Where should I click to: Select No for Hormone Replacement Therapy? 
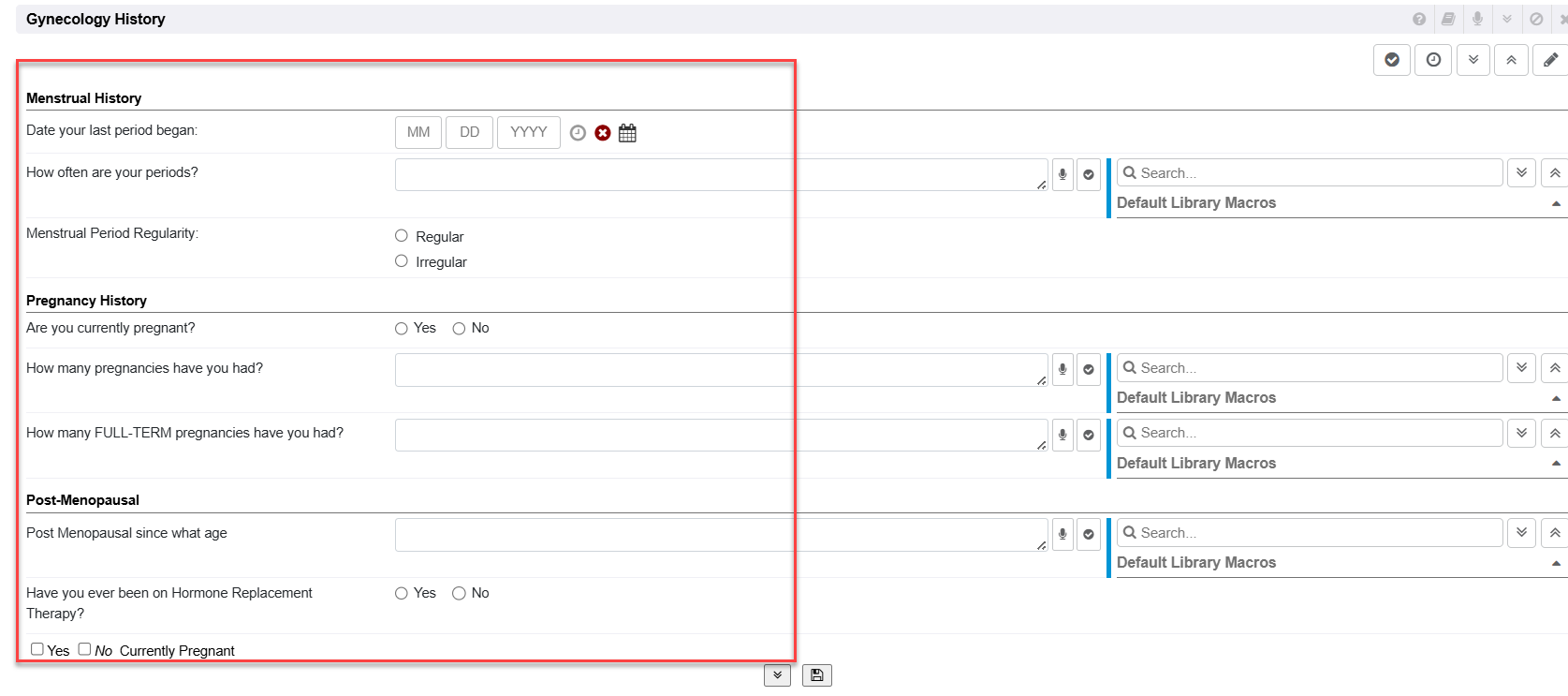(x=459, y=594)
